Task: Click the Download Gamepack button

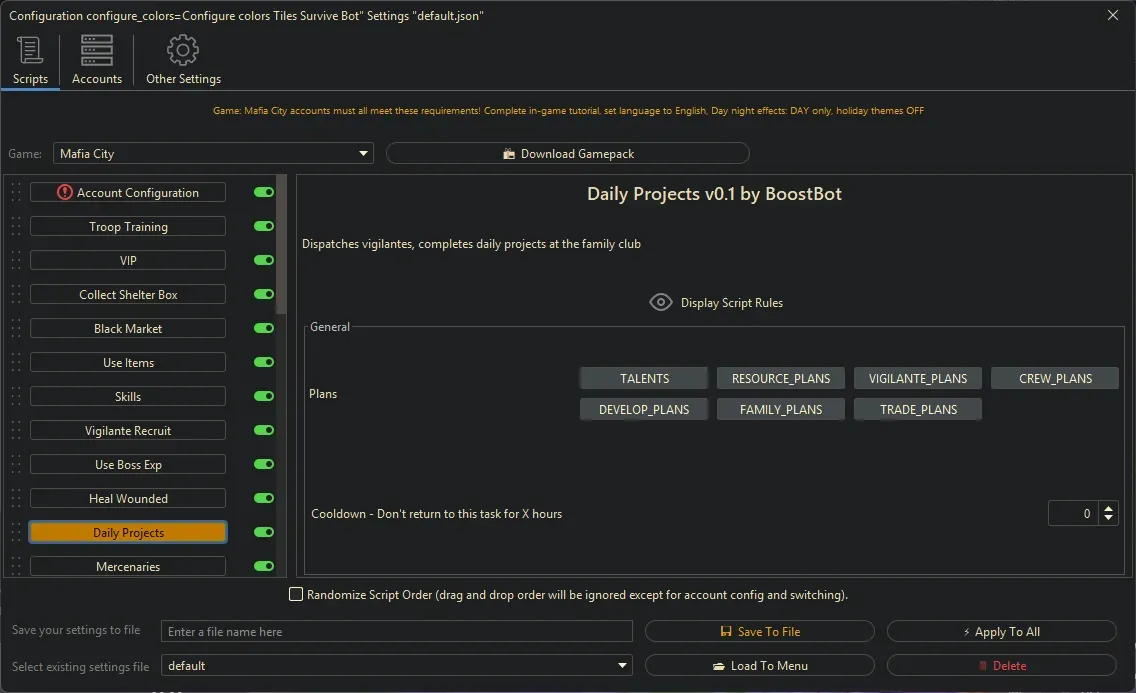Action: pyautogui.click(x=567, y=154)
